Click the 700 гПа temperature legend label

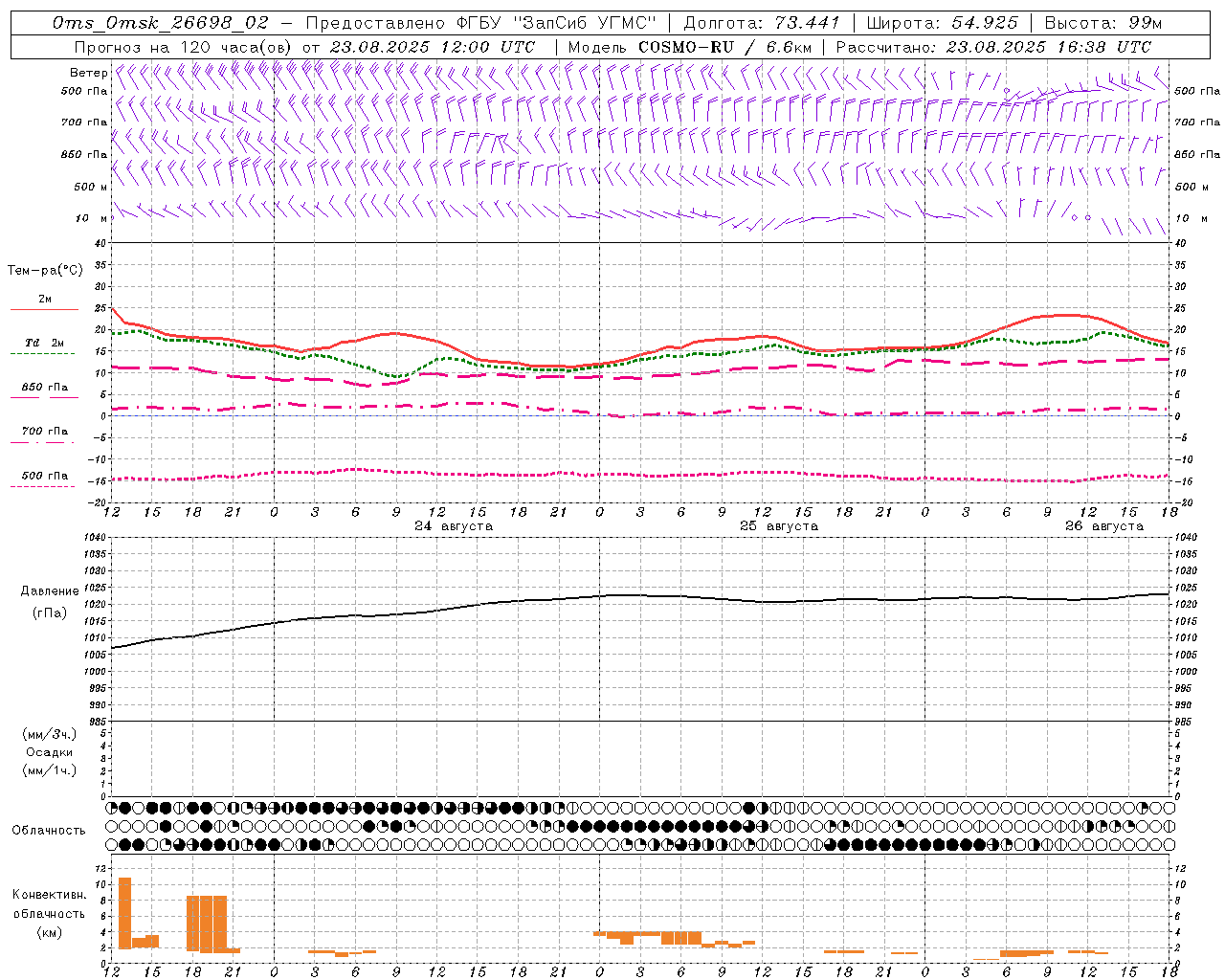click(x=45, y=432)
